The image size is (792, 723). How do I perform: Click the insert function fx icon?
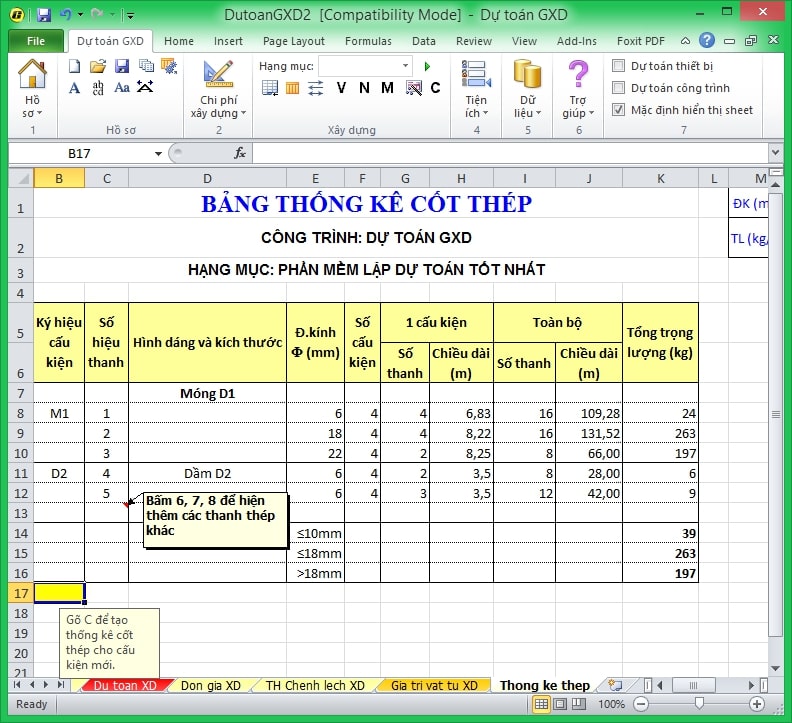click(240, 153)
